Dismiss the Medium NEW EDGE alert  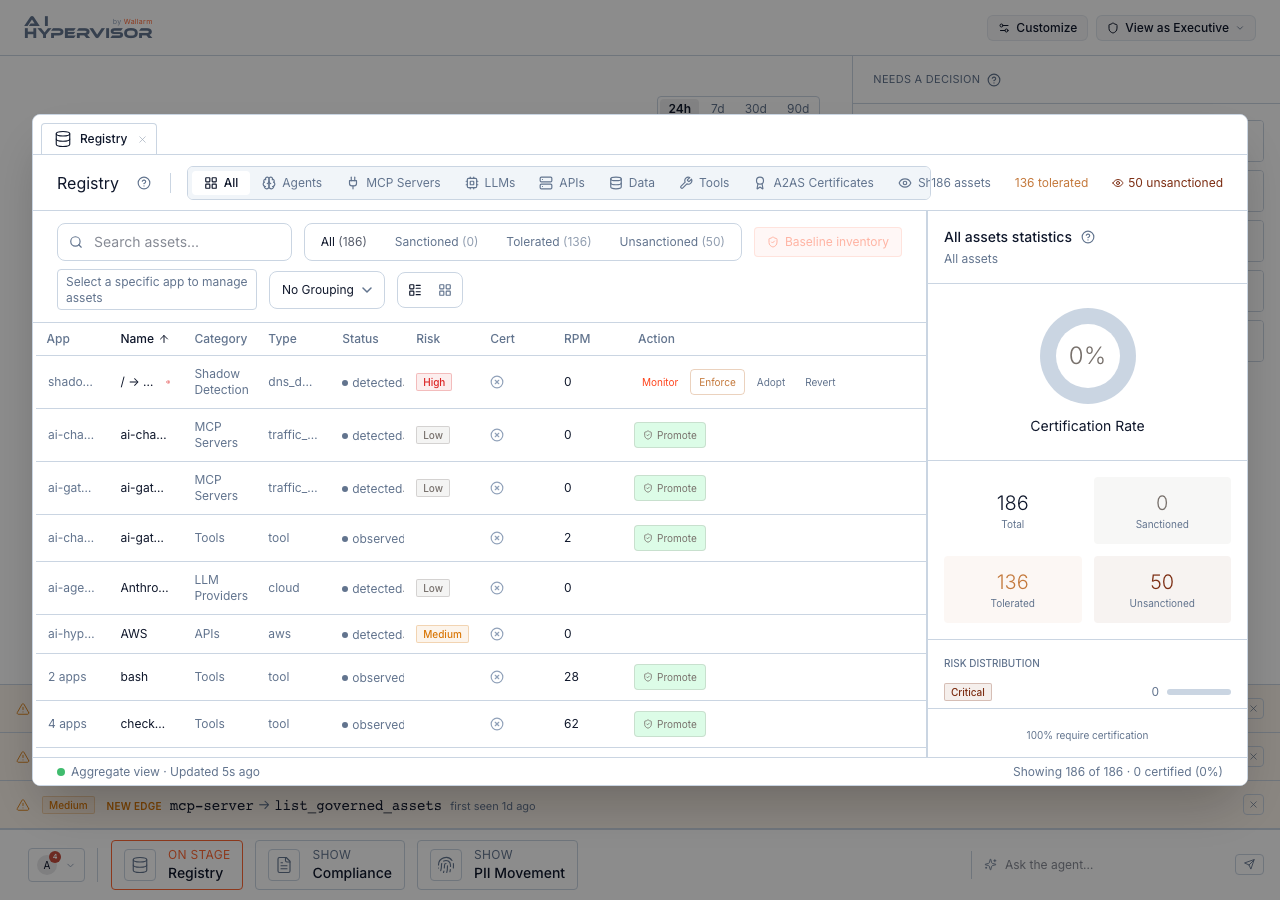[x=1253, y=805]
